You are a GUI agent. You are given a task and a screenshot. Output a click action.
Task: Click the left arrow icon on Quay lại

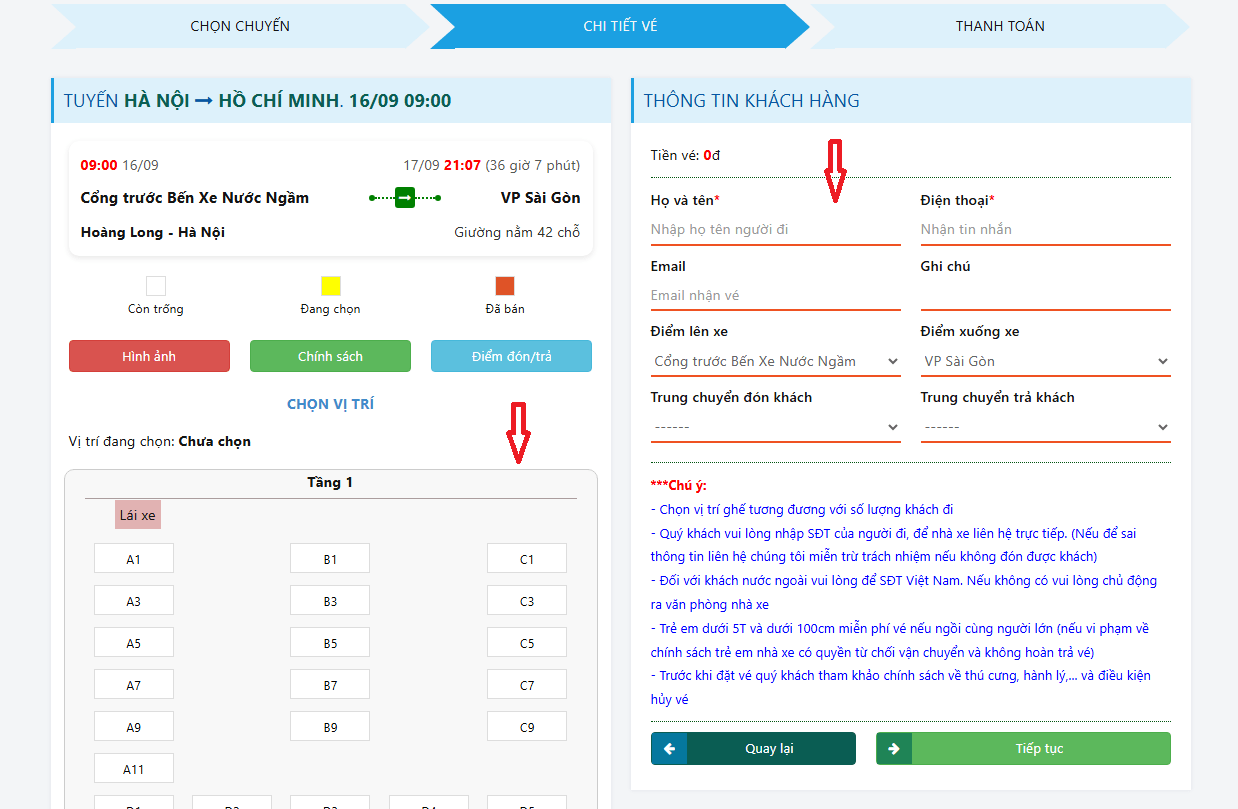coord(669,749)
